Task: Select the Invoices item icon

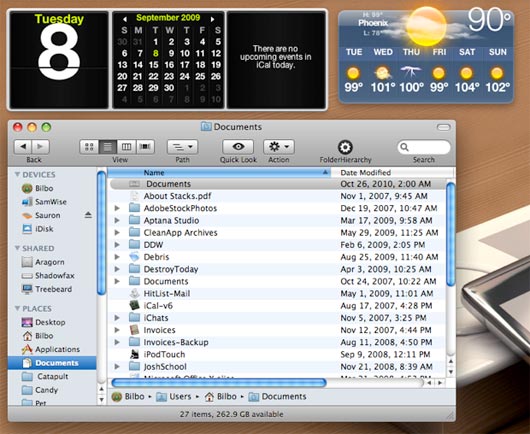Action: [135, 330]
